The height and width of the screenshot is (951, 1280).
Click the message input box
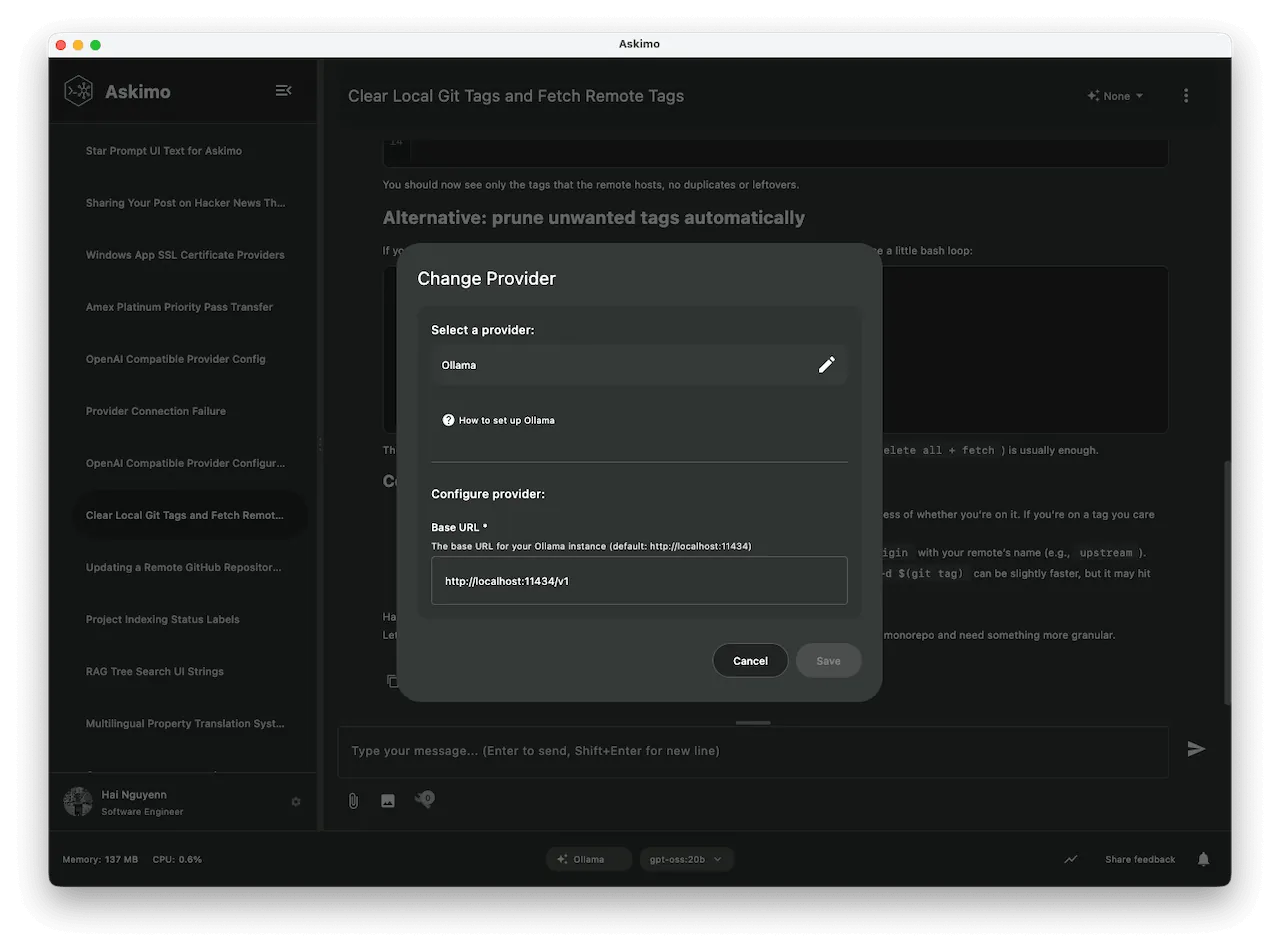click(x=752, y=751)
